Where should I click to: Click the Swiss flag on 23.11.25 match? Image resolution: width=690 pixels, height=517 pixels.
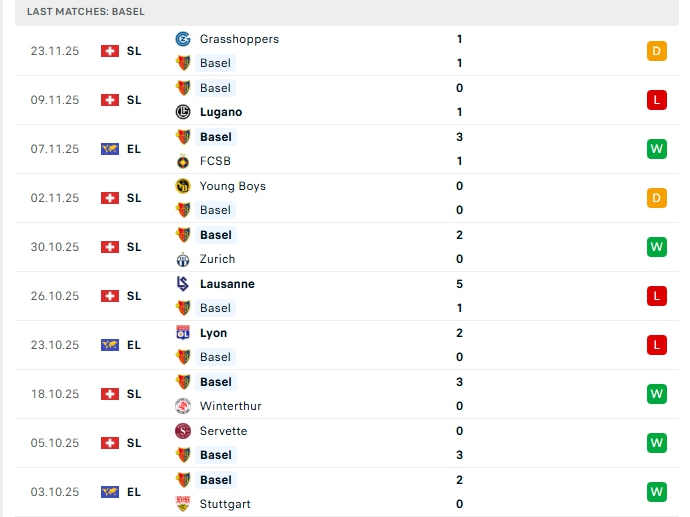point(110,51)
